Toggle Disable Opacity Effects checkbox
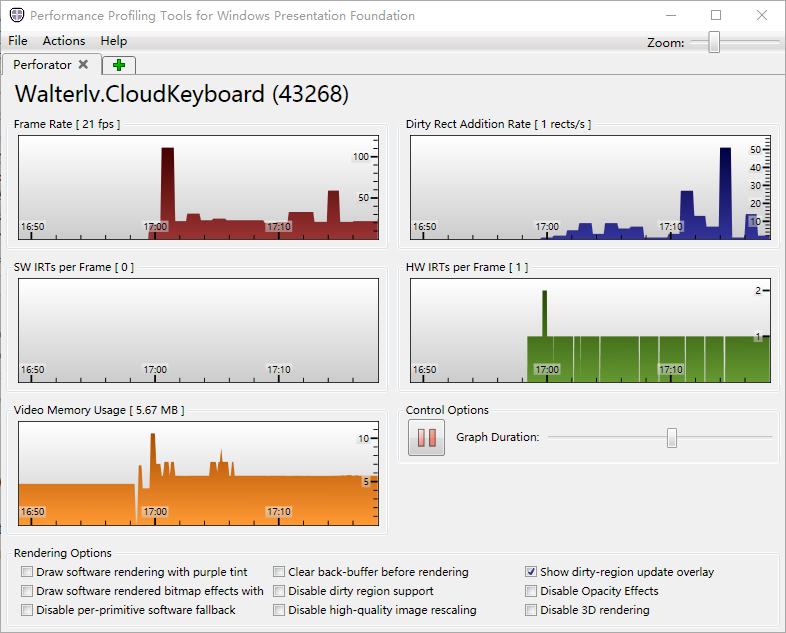The image size is (786, 633). click(x=532, y=591)
